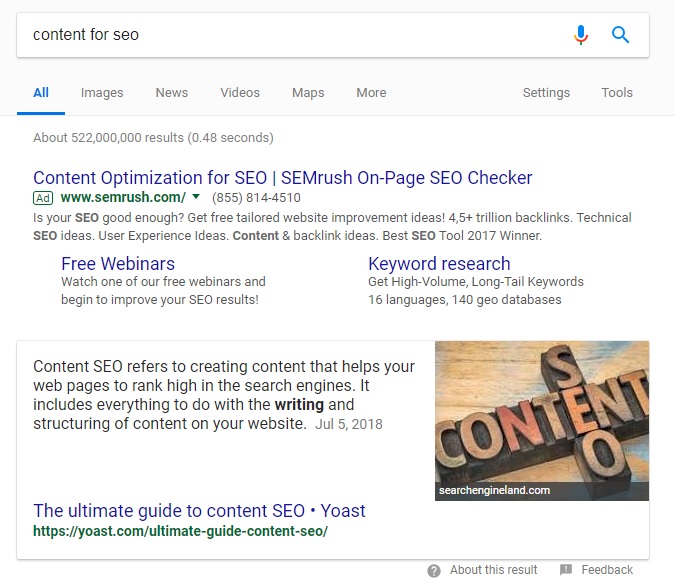Image resolution: width=675 pixels, height=587 pixels.
Task: Click the Content SEO thumbnail image
Action: pos(542,420)
